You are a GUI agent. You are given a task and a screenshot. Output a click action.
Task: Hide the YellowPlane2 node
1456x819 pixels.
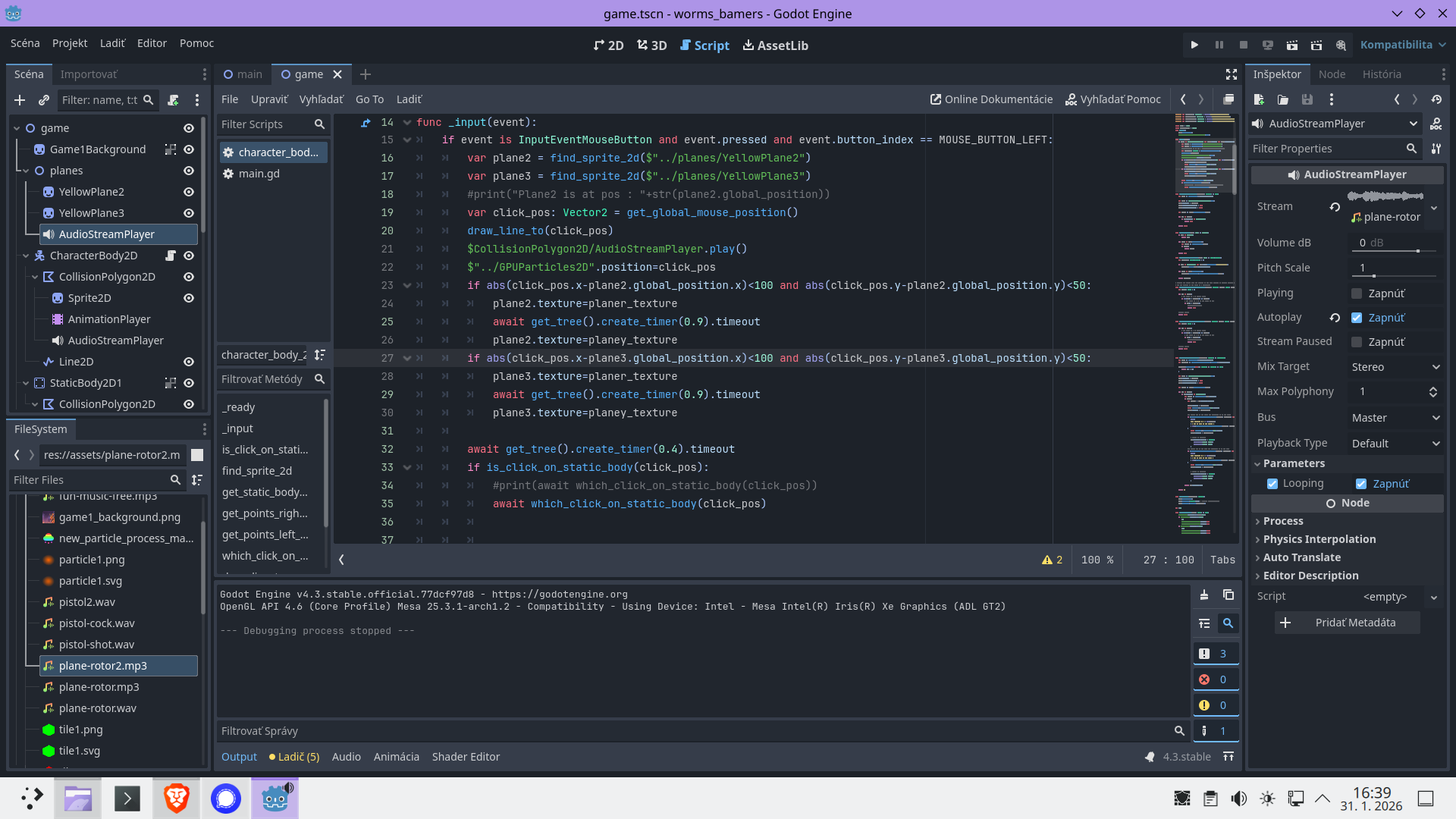[189, 192]
